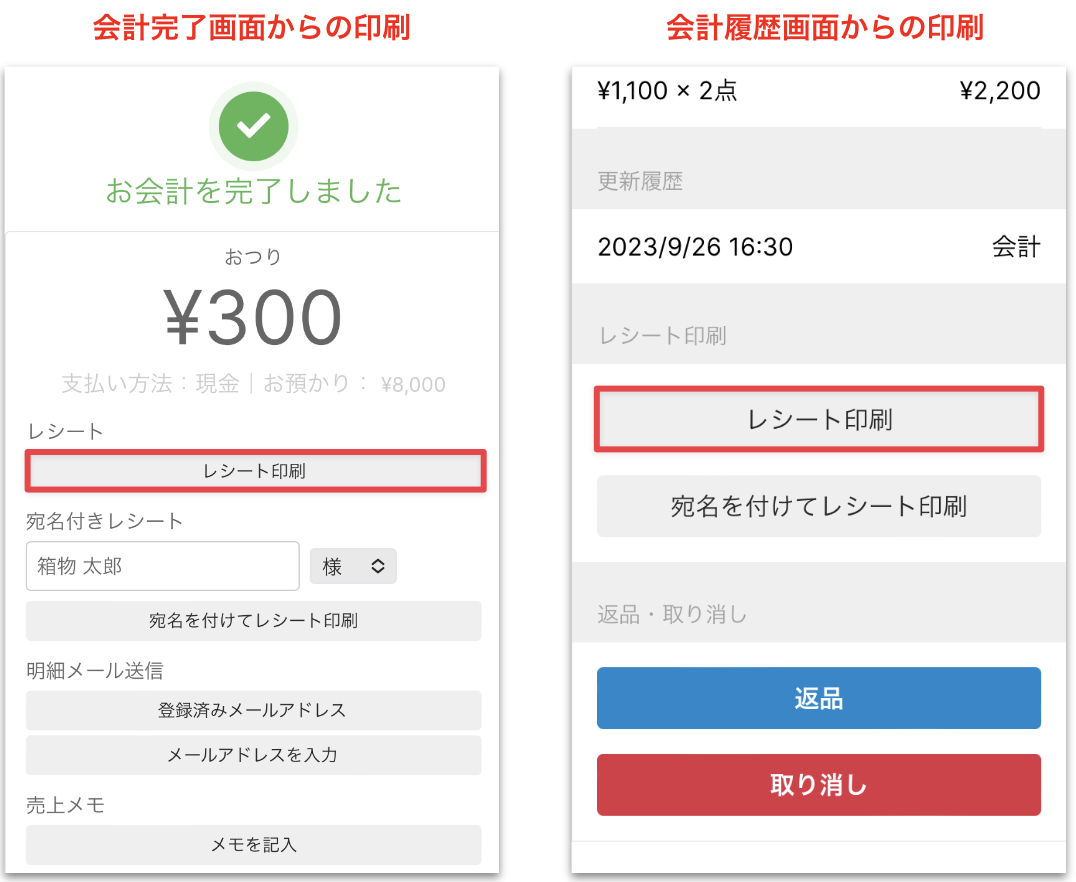Open the 様 honorific dropdown
Image resolution: width=1076 pixels, height=882 pixels.
tap(353, 566)
